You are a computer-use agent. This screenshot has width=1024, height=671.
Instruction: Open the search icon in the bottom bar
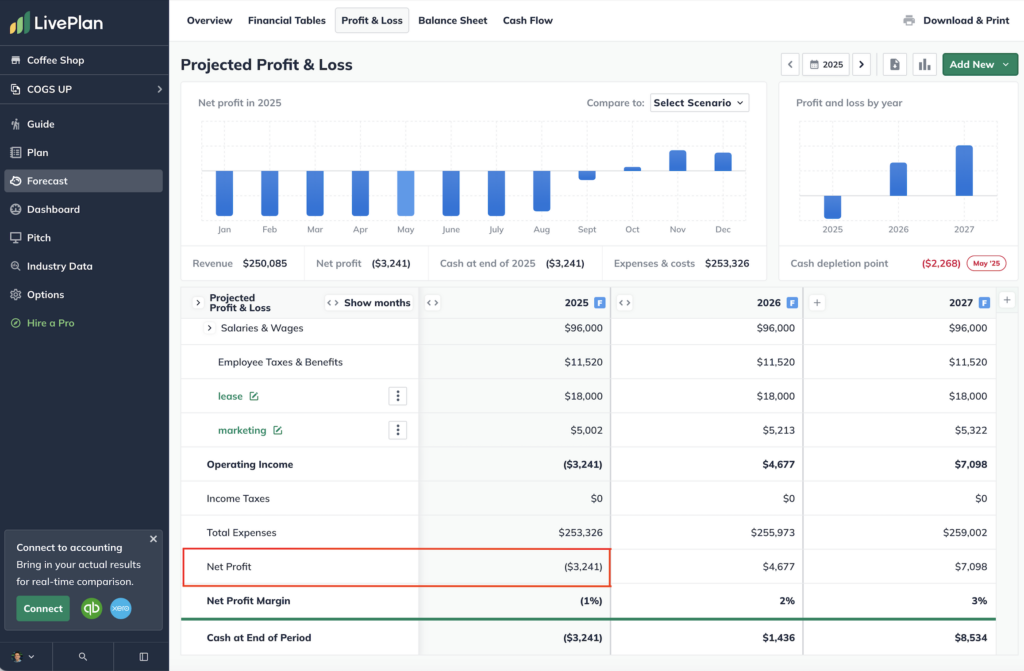pos(82,656)
